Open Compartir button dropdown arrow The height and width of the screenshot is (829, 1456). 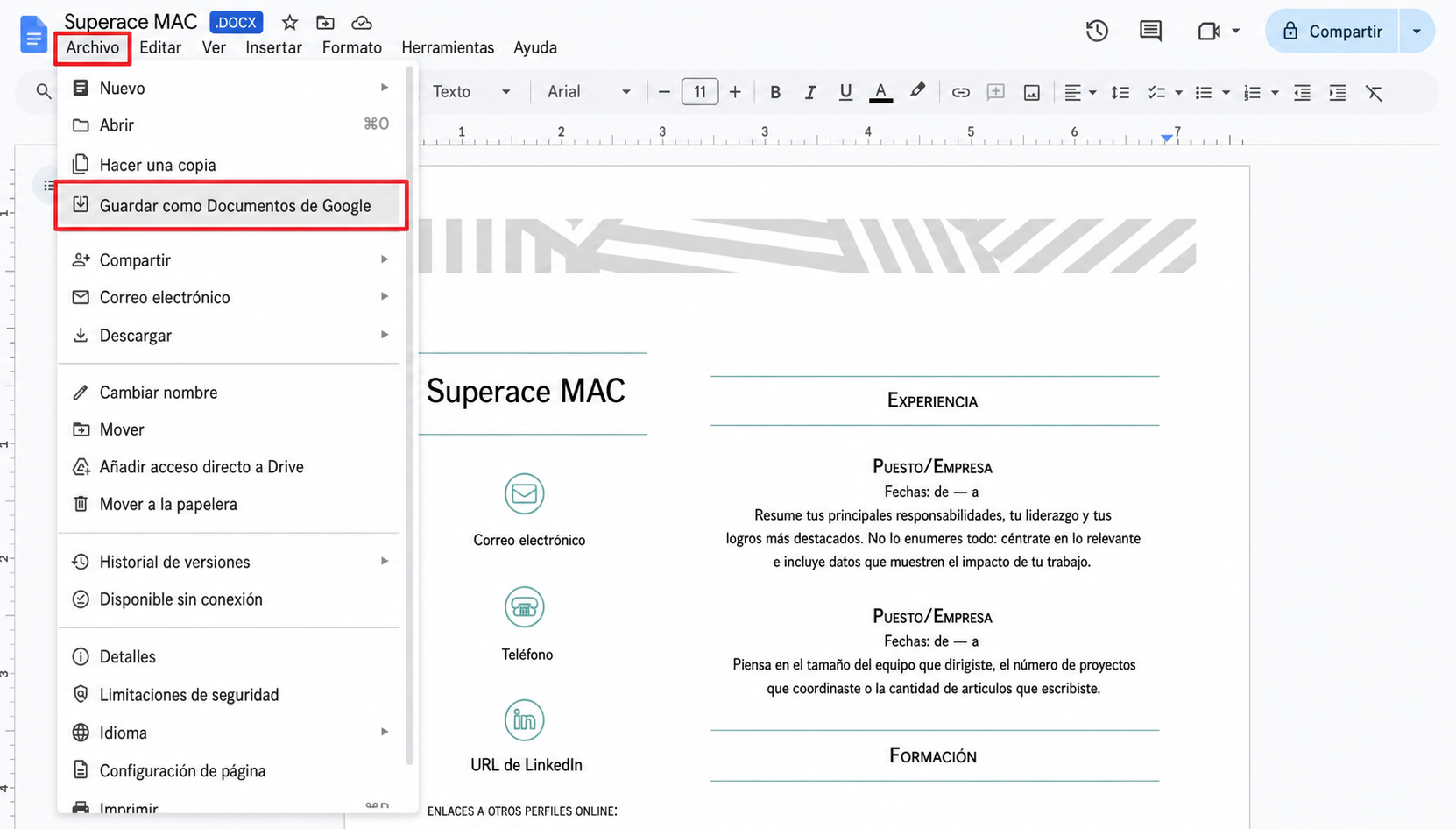tap(1417, 32)
